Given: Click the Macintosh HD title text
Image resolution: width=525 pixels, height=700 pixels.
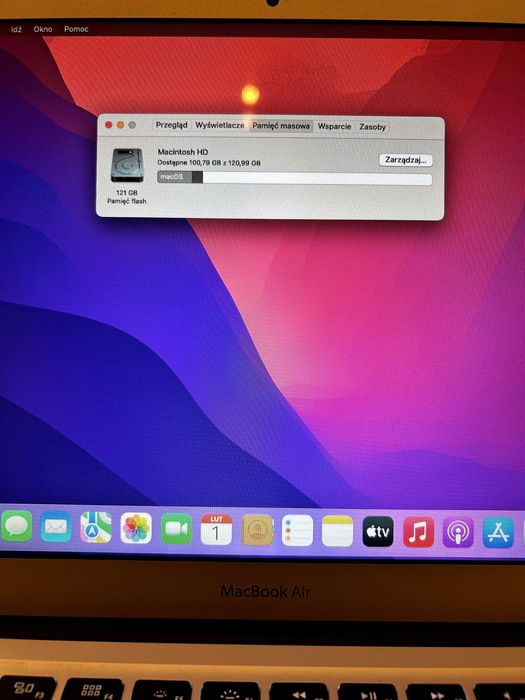Looking at the screenshot, I should (183, 152).
